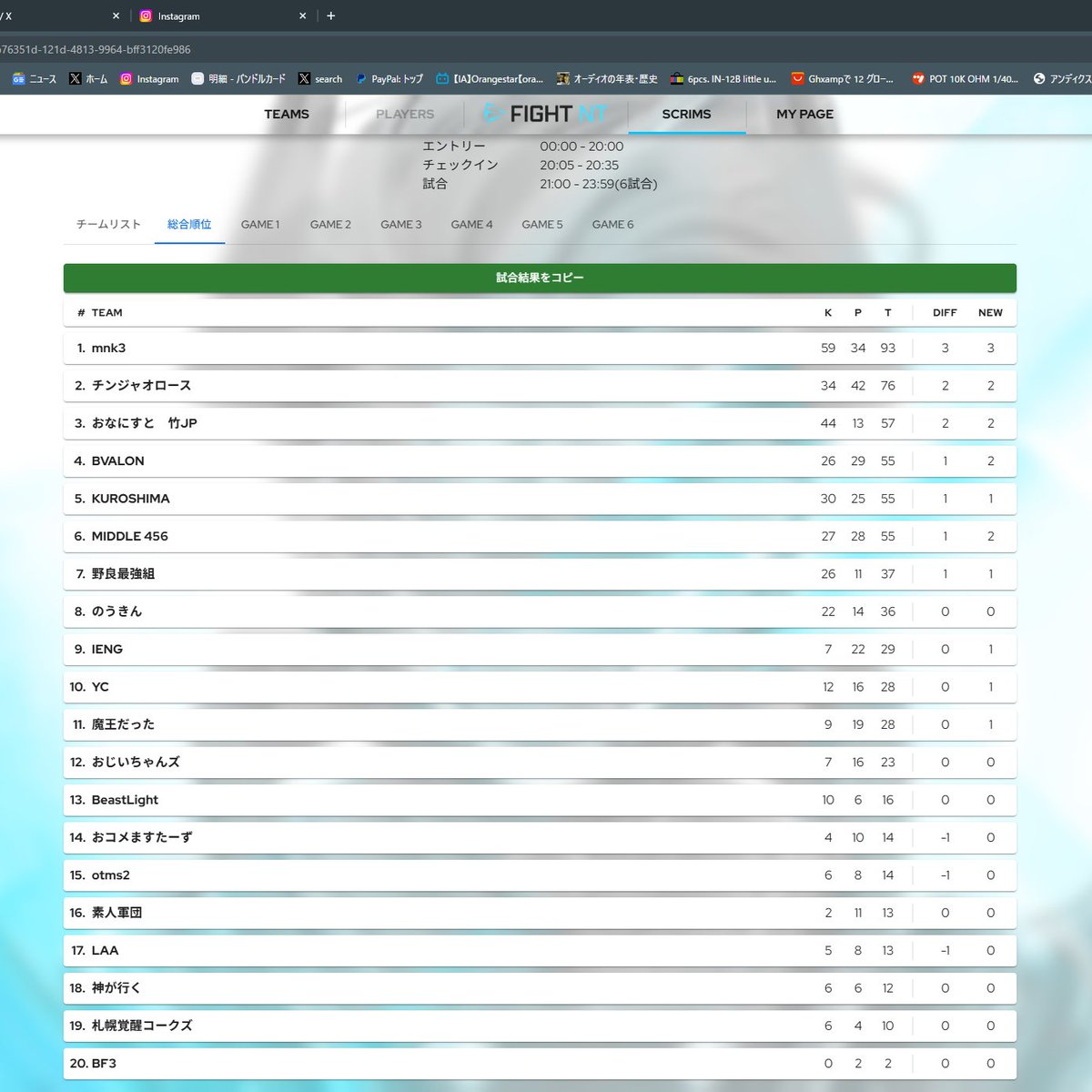Click the FIGHT NT logo
This screenshot has width=1092, height=1092.
545,114
